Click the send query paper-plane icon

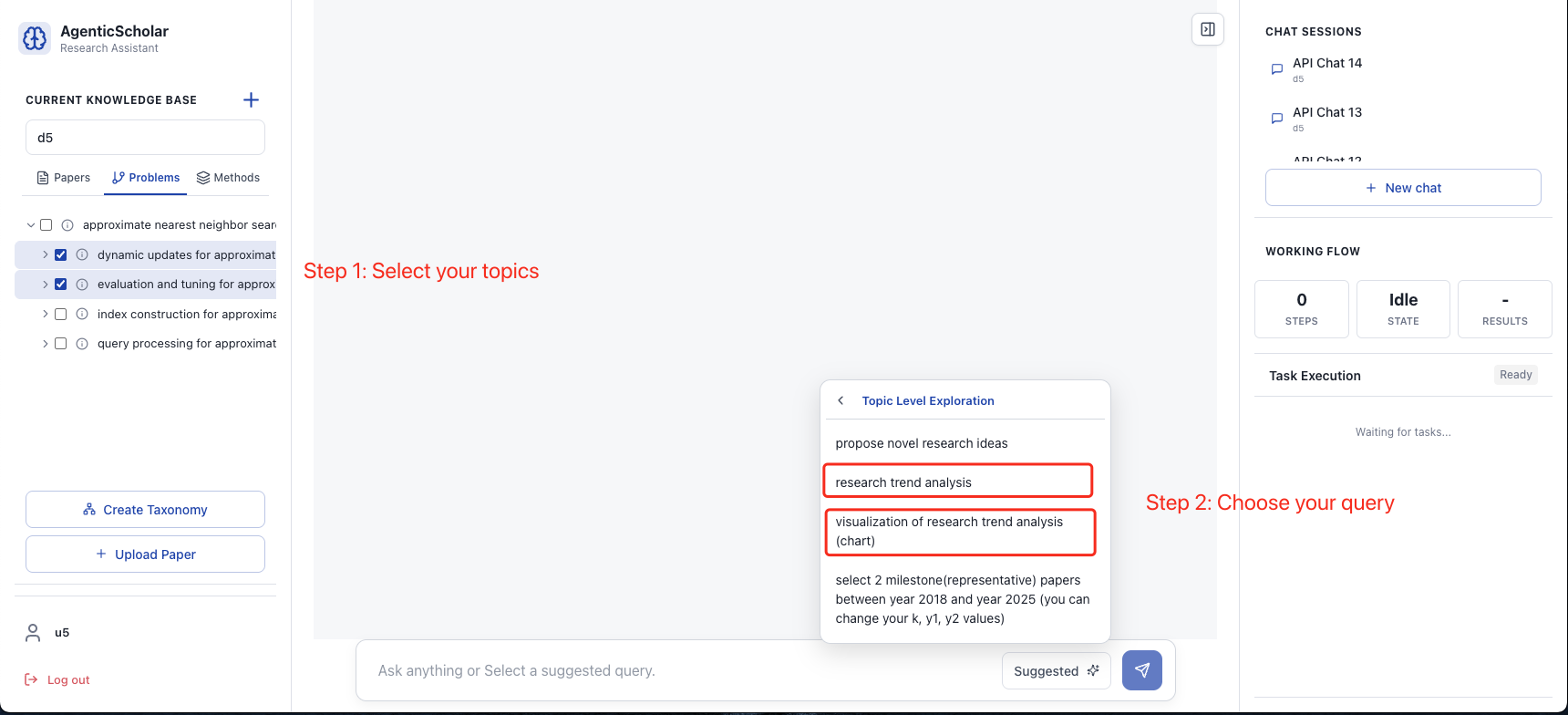[1141, 670]
